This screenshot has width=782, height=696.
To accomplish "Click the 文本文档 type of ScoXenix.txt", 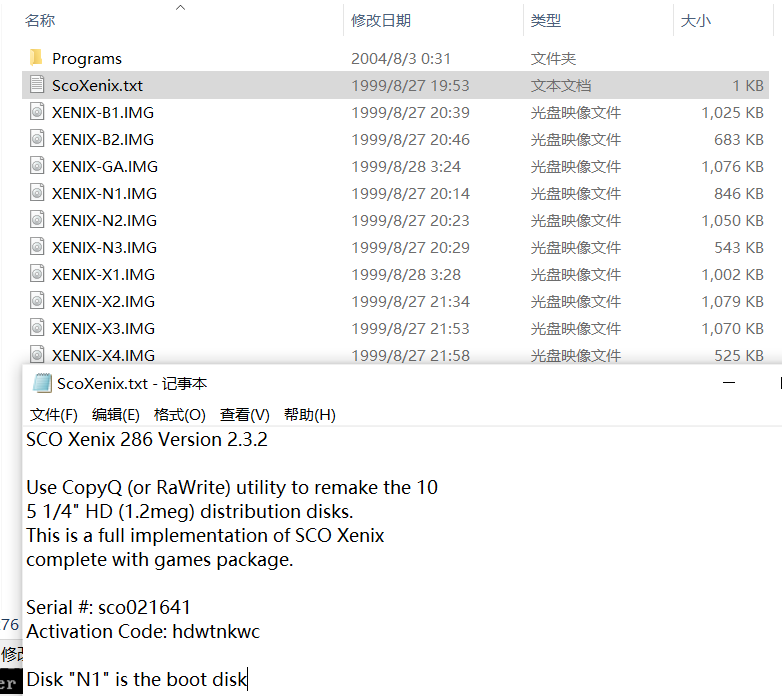I will [x=561, y=85].
